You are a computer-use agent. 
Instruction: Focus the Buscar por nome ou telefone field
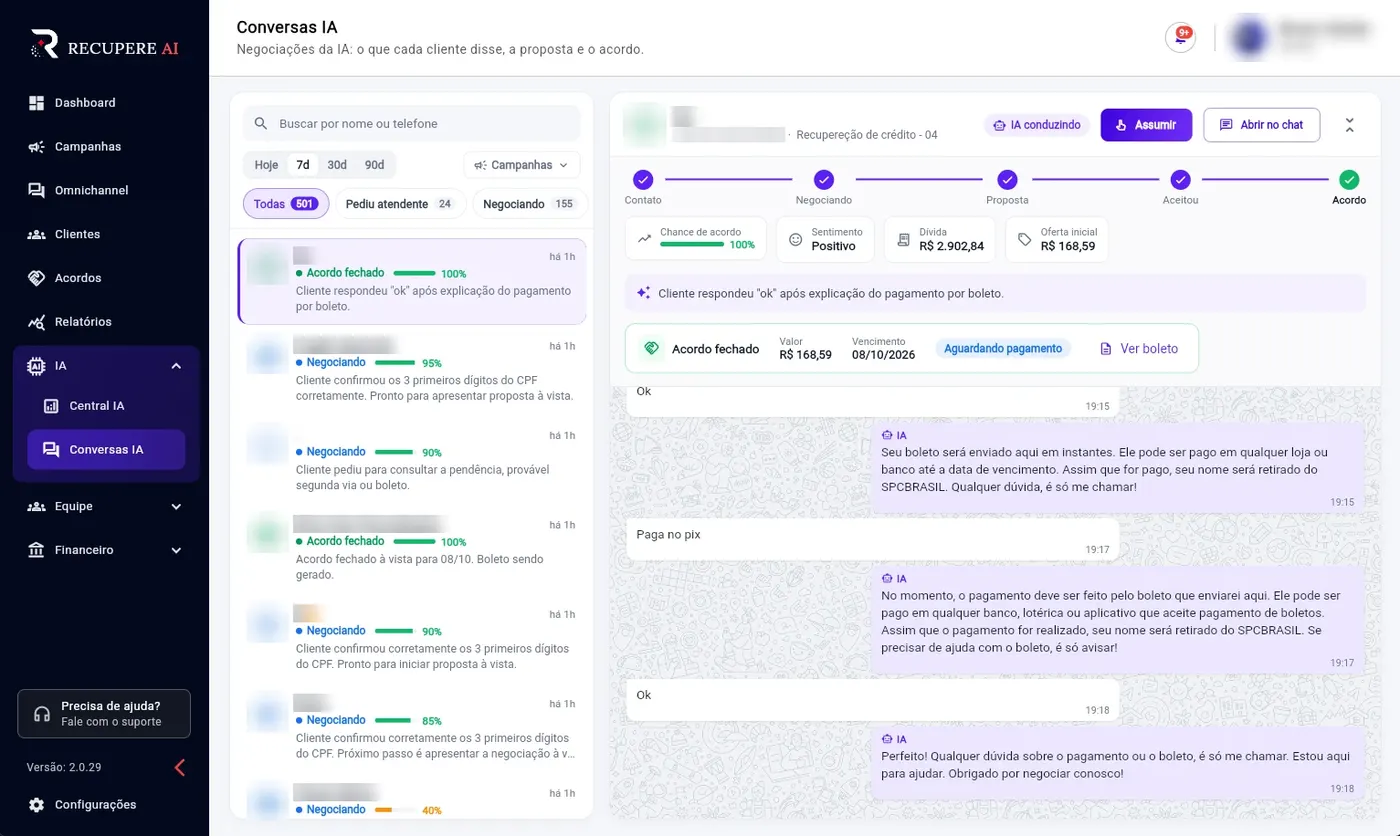[x=411, y=124]
